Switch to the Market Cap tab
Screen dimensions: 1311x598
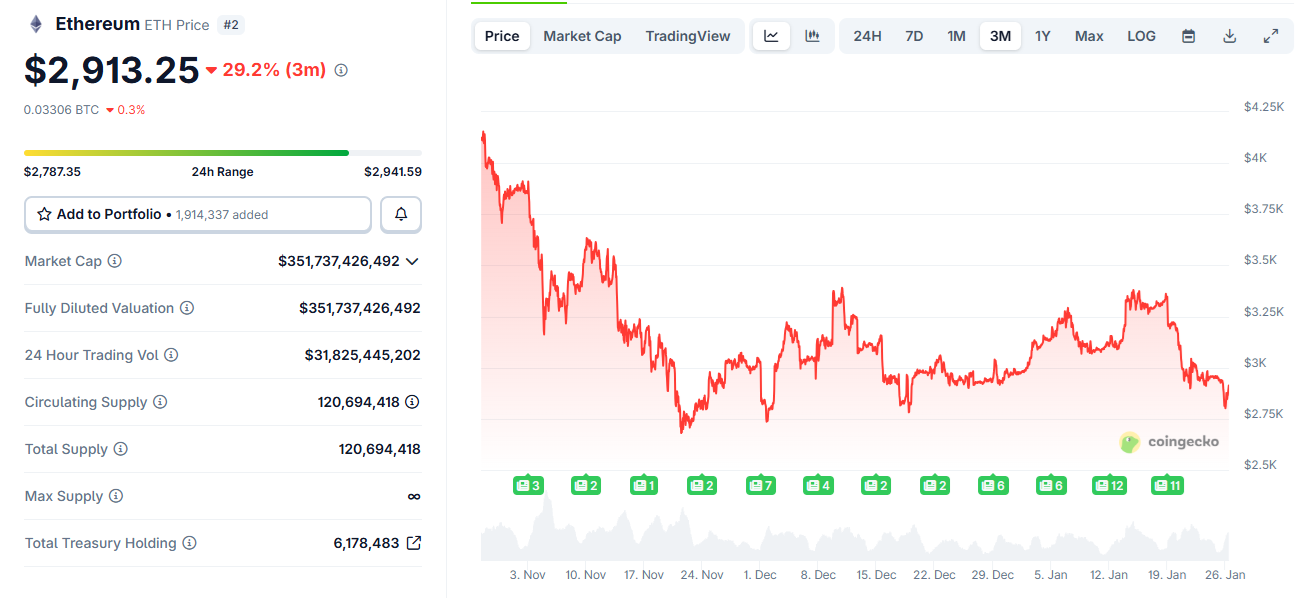(582, 35)
